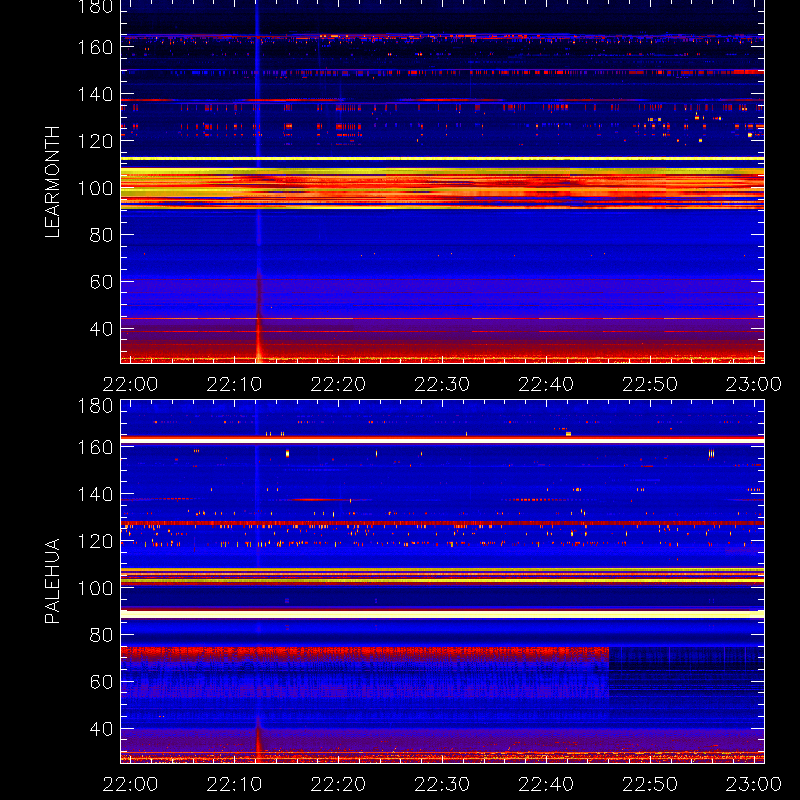Click the 22:10 time label under Learmonth plot
The image size is (800, 800).
pyautogui.click(x=234, y=384)
